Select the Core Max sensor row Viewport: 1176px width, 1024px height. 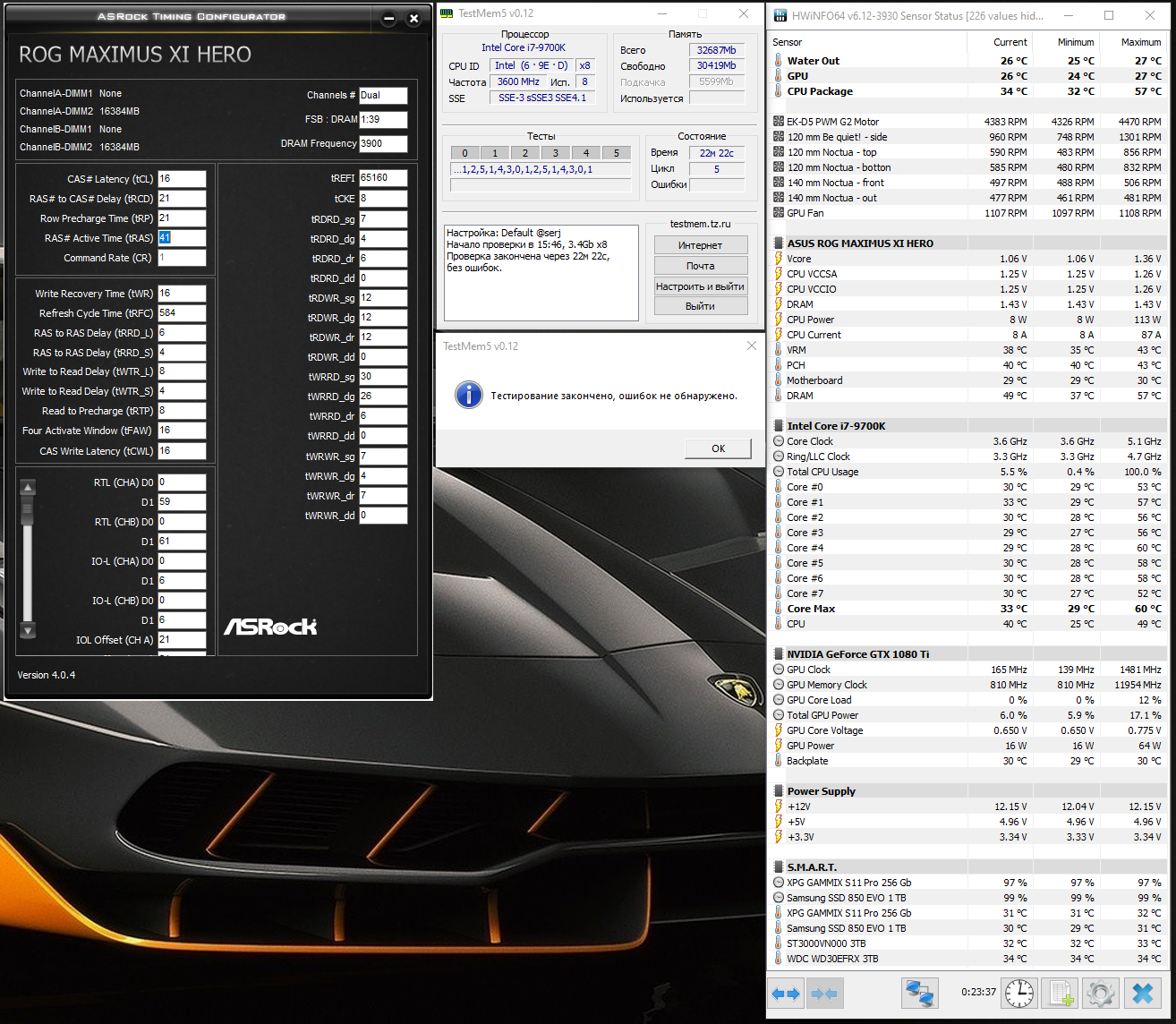tap(967, 609)
